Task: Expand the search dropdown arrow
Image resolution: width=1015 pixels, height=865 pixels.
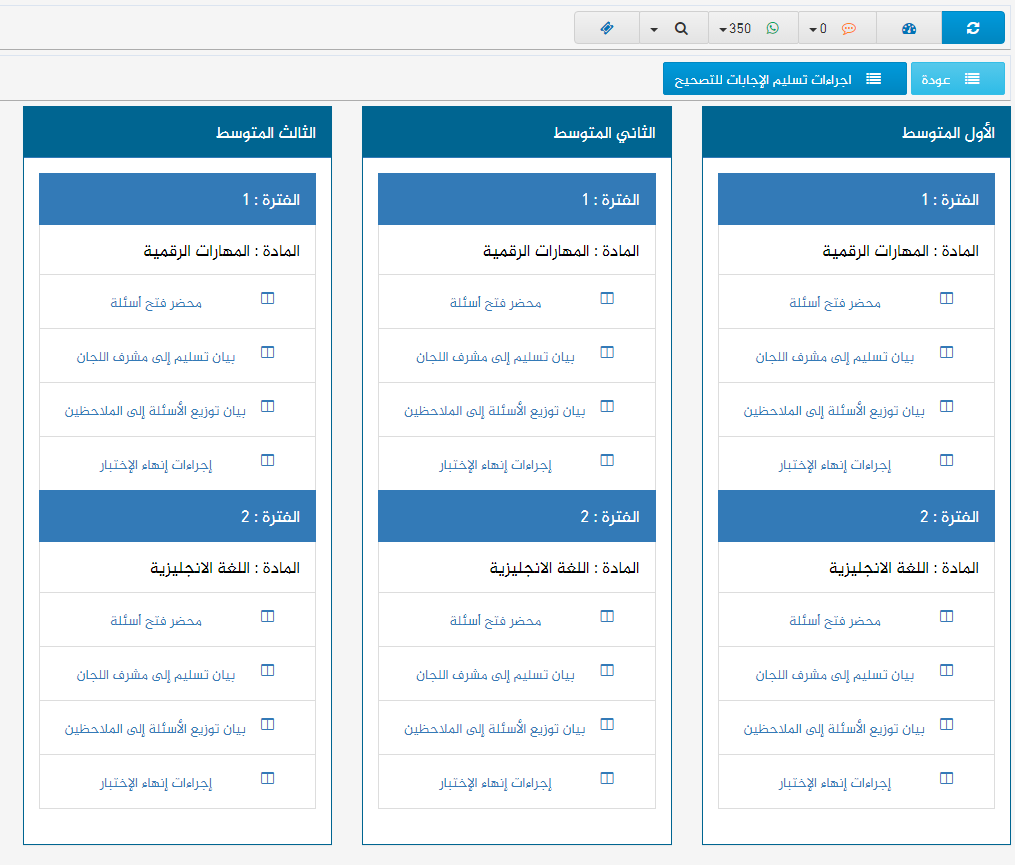Action: pos(654,29)
